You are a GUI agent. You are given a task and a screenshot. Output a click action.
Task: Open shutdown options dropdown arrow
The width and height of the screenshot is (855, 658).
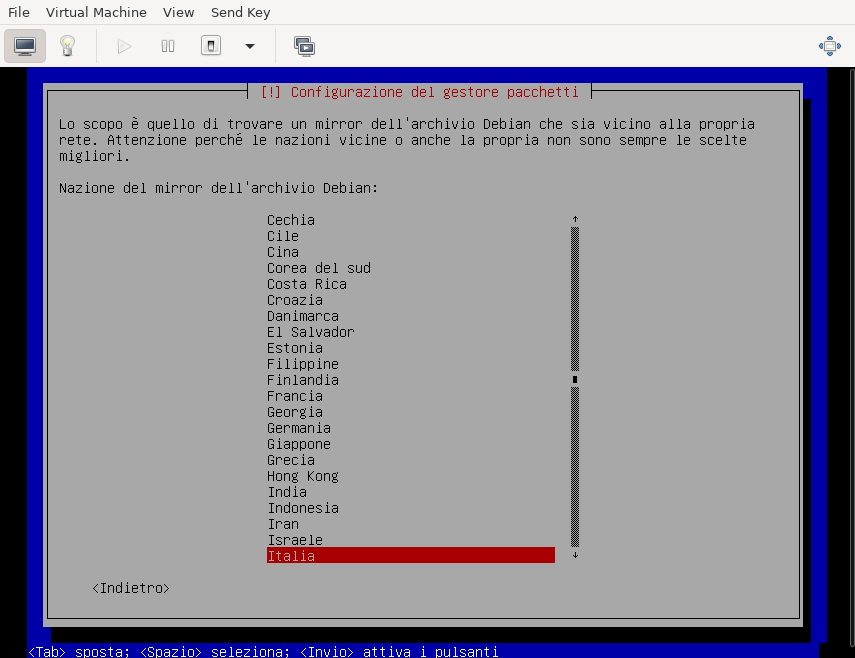(250, 46)
